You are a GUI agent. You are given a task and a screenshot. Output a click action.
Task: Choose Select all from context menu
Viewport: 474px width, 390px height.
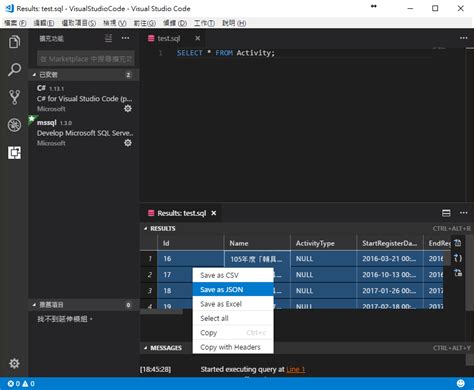click(233, 318)
